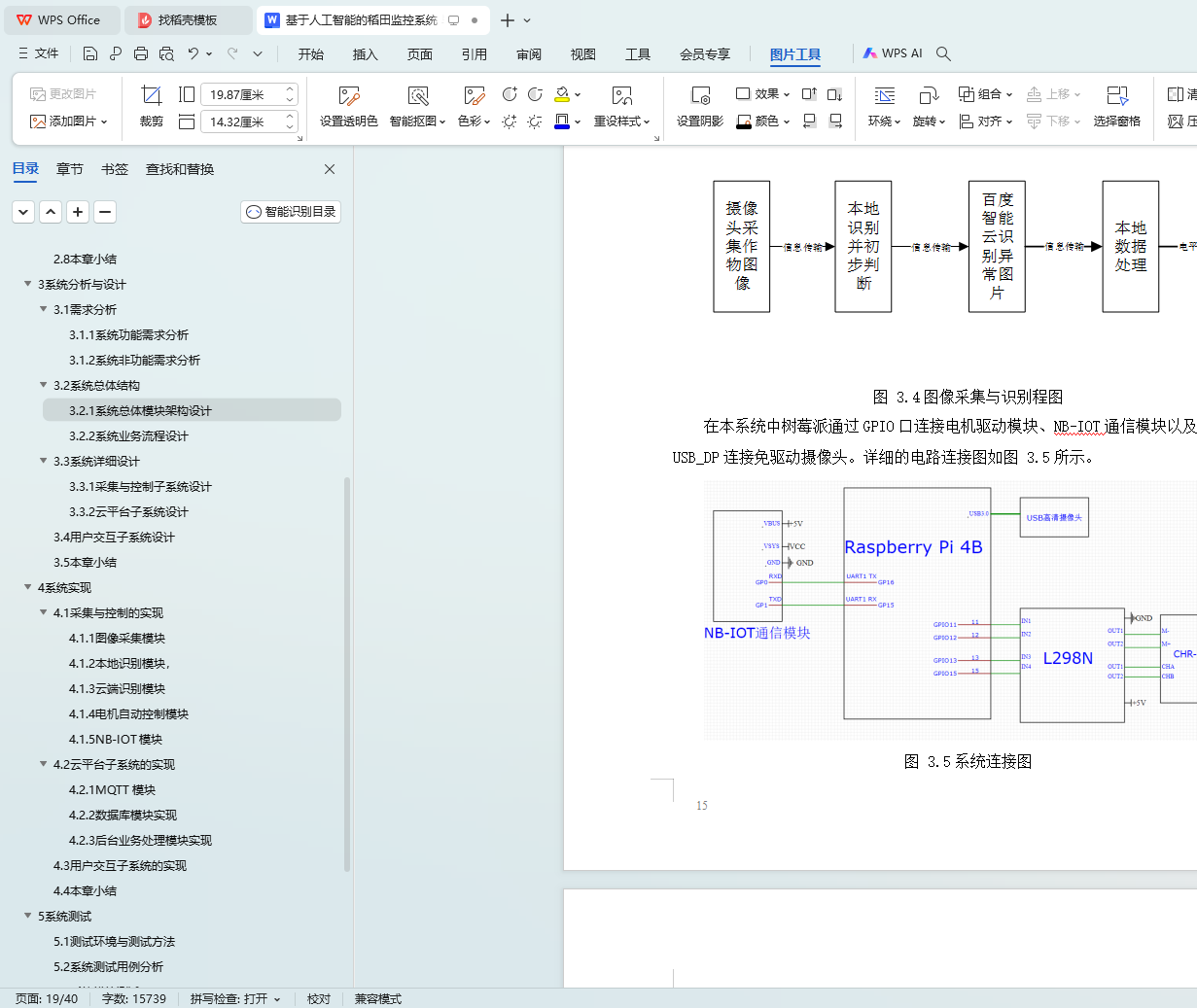Viewport: 1197px width, 1008px height.
Task: Click the Undo arrow icon
Action: tap(194, 53)
